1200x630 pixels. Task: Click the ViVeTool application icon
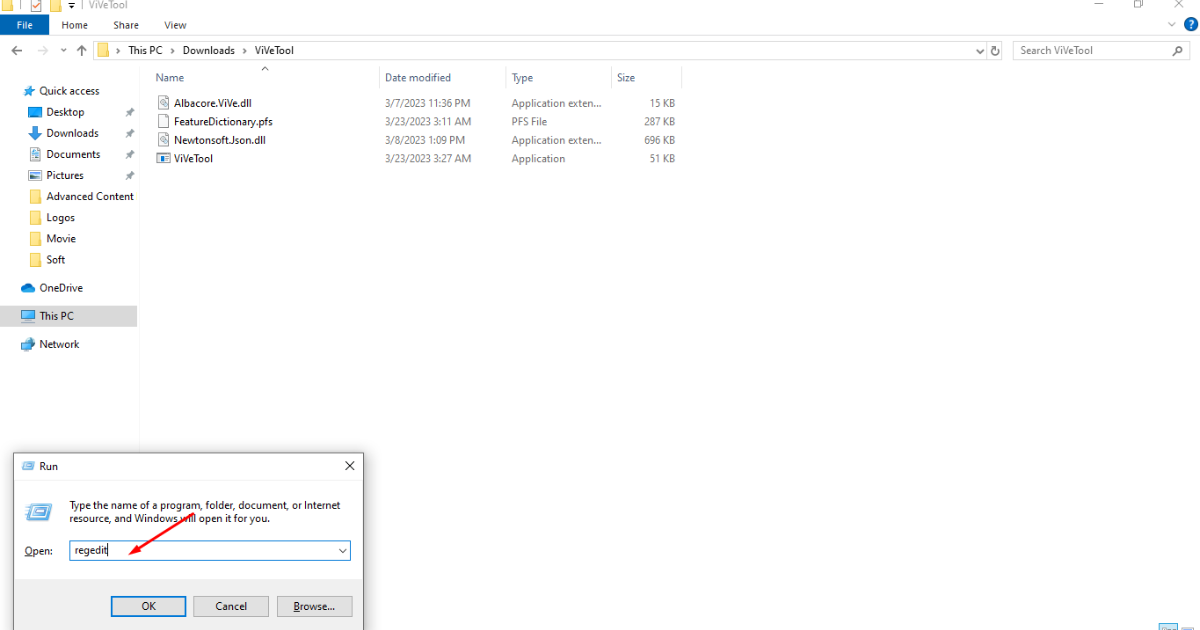(x=165, y=158)
